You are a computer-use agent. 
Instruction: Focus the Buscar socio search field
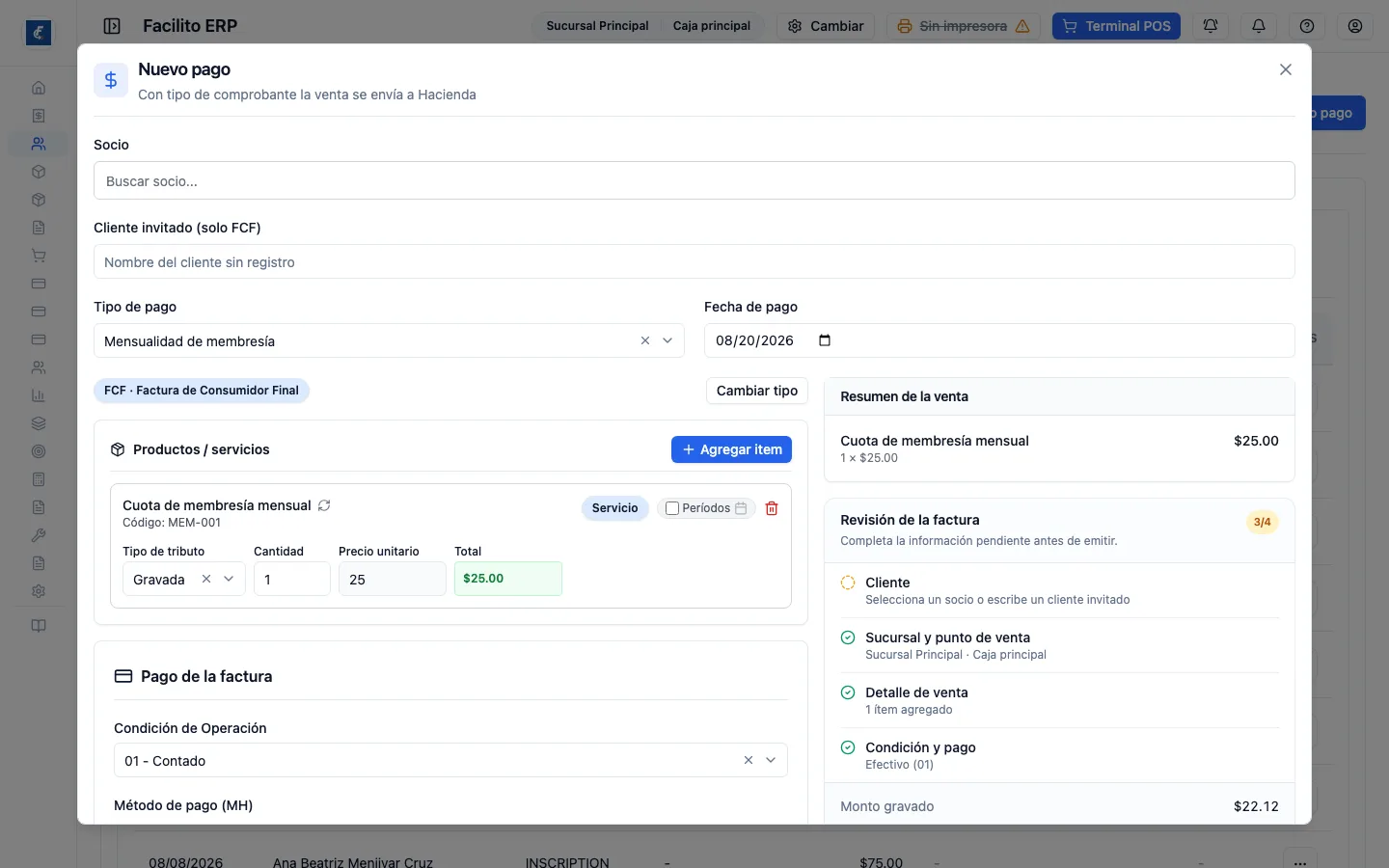coord(694,180)
